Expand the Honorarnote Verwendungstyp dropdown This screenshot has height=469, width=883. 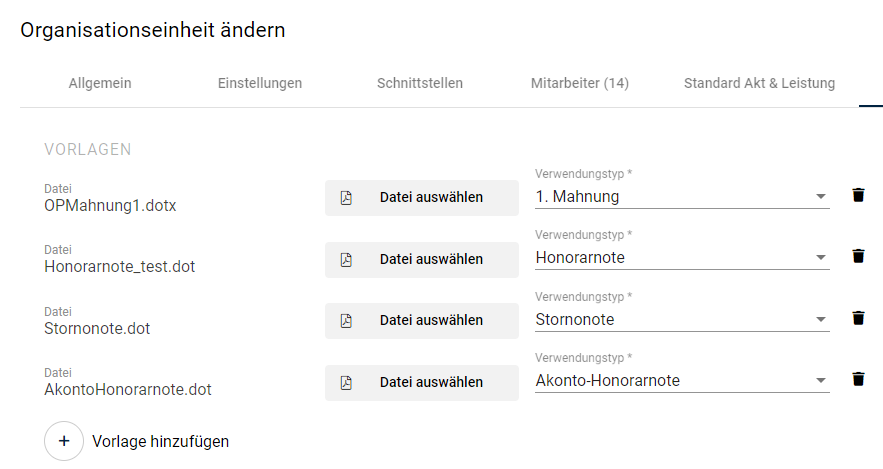pos(682,257)
